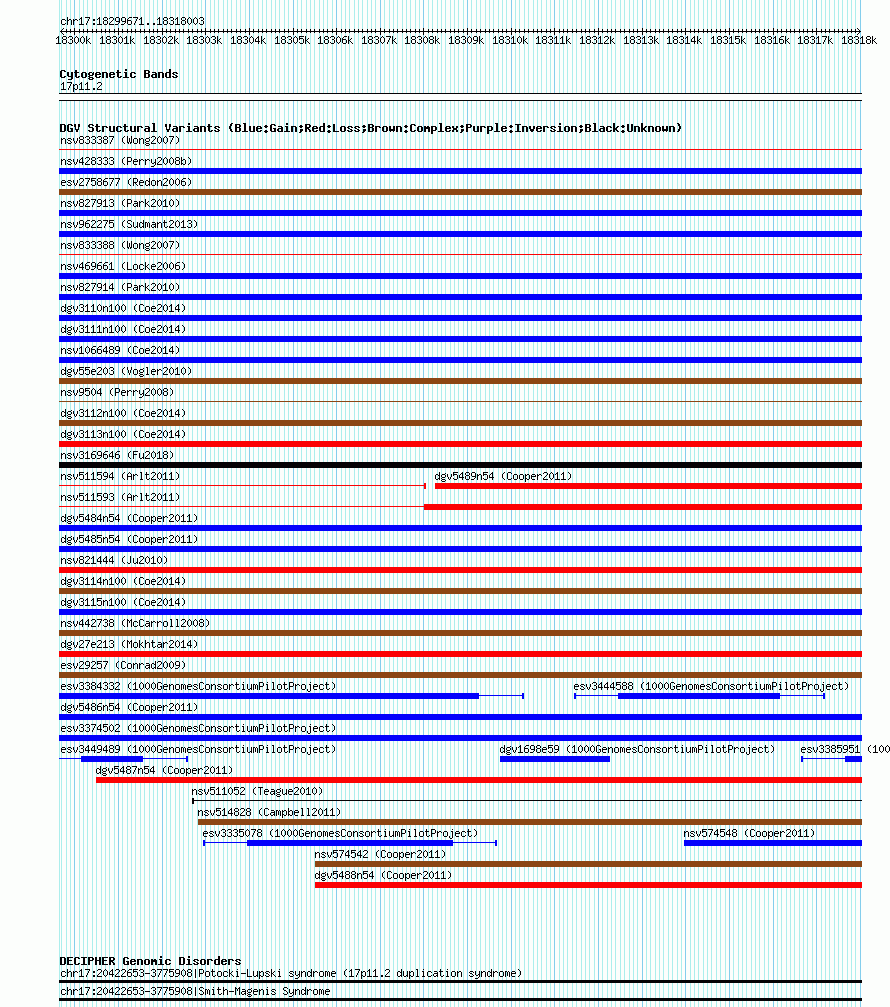Image resolution: width=890 pixels, height=1007 pixels.
Task: Click the nsv442738 (McCarroll2008) label
Action: click(135, 624)
